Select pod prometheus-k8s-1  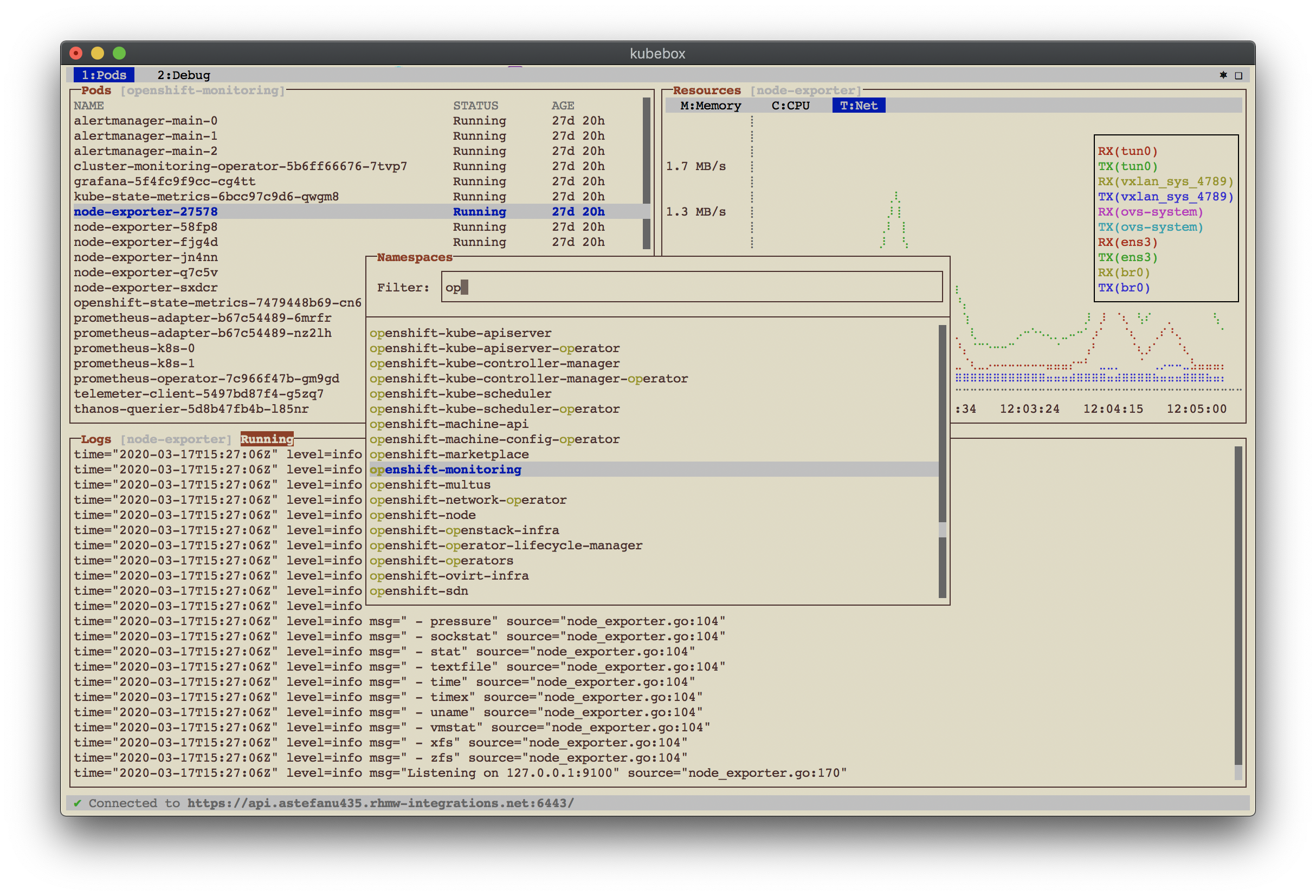click(134, 363)
